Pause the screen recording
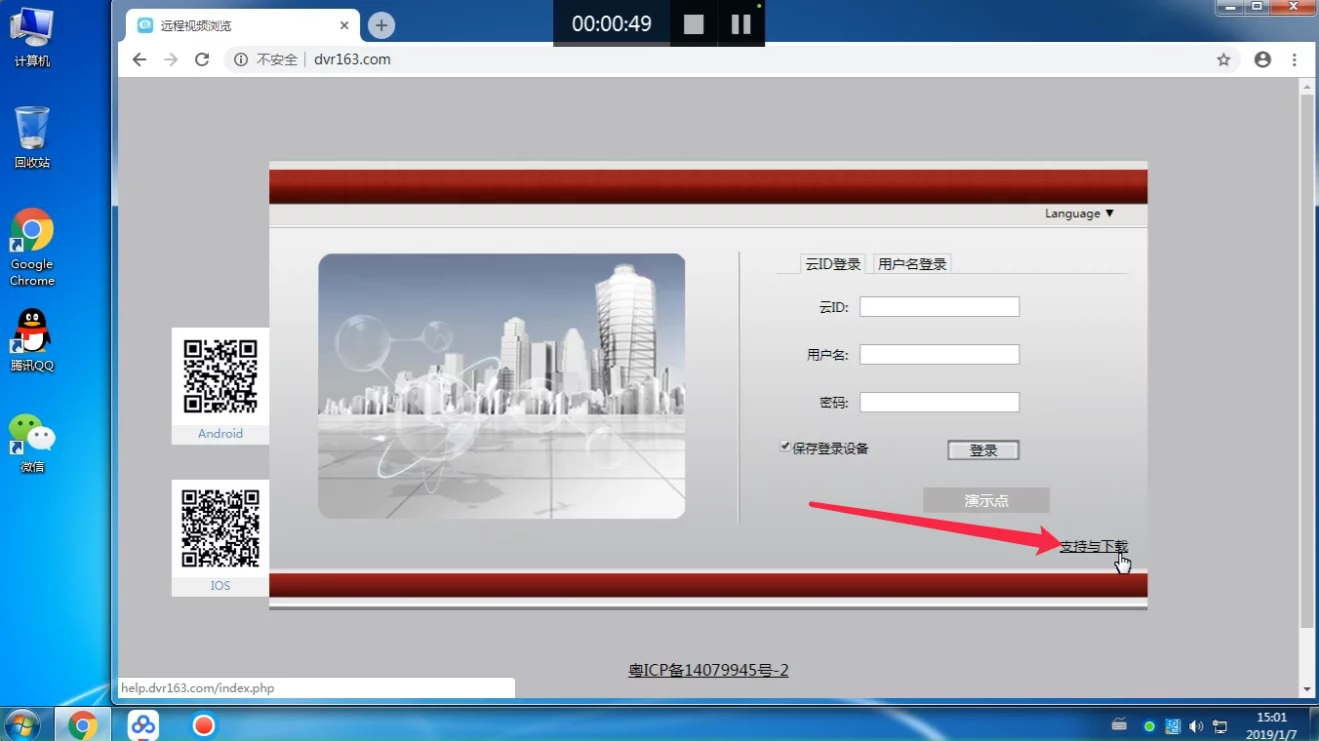Image resolution: width=1319 pixels, height=741 pixels. coord(741,25)
